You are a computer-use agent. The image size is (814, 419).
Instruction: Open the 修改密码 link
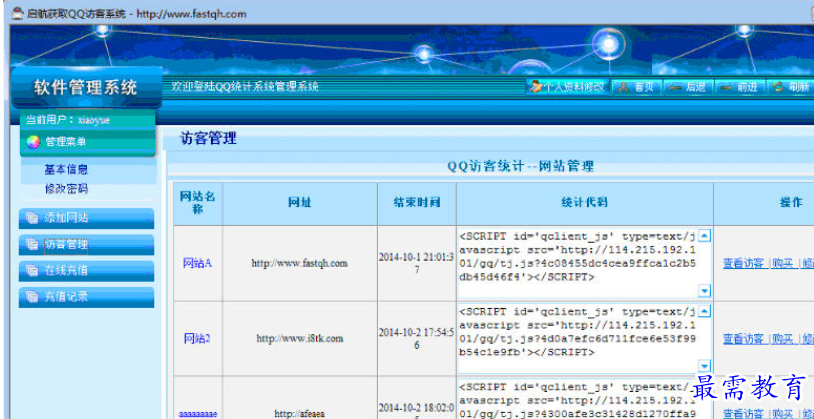[66, 189]
